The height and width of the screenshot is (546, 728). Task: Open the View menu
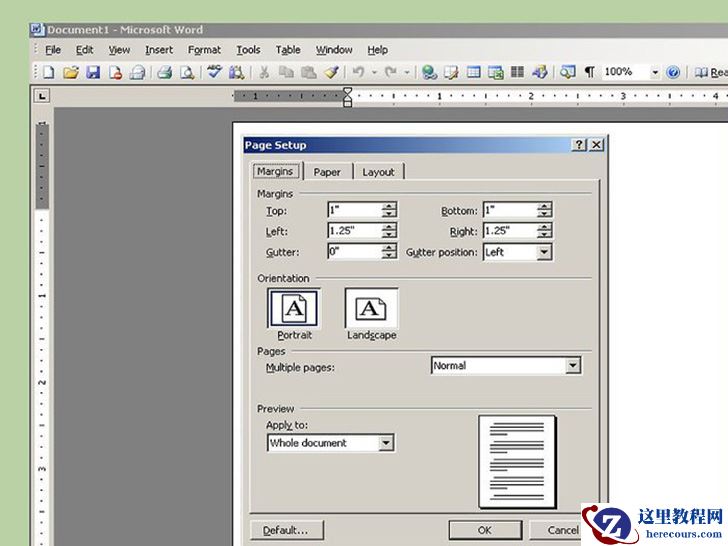pos(119,50)
